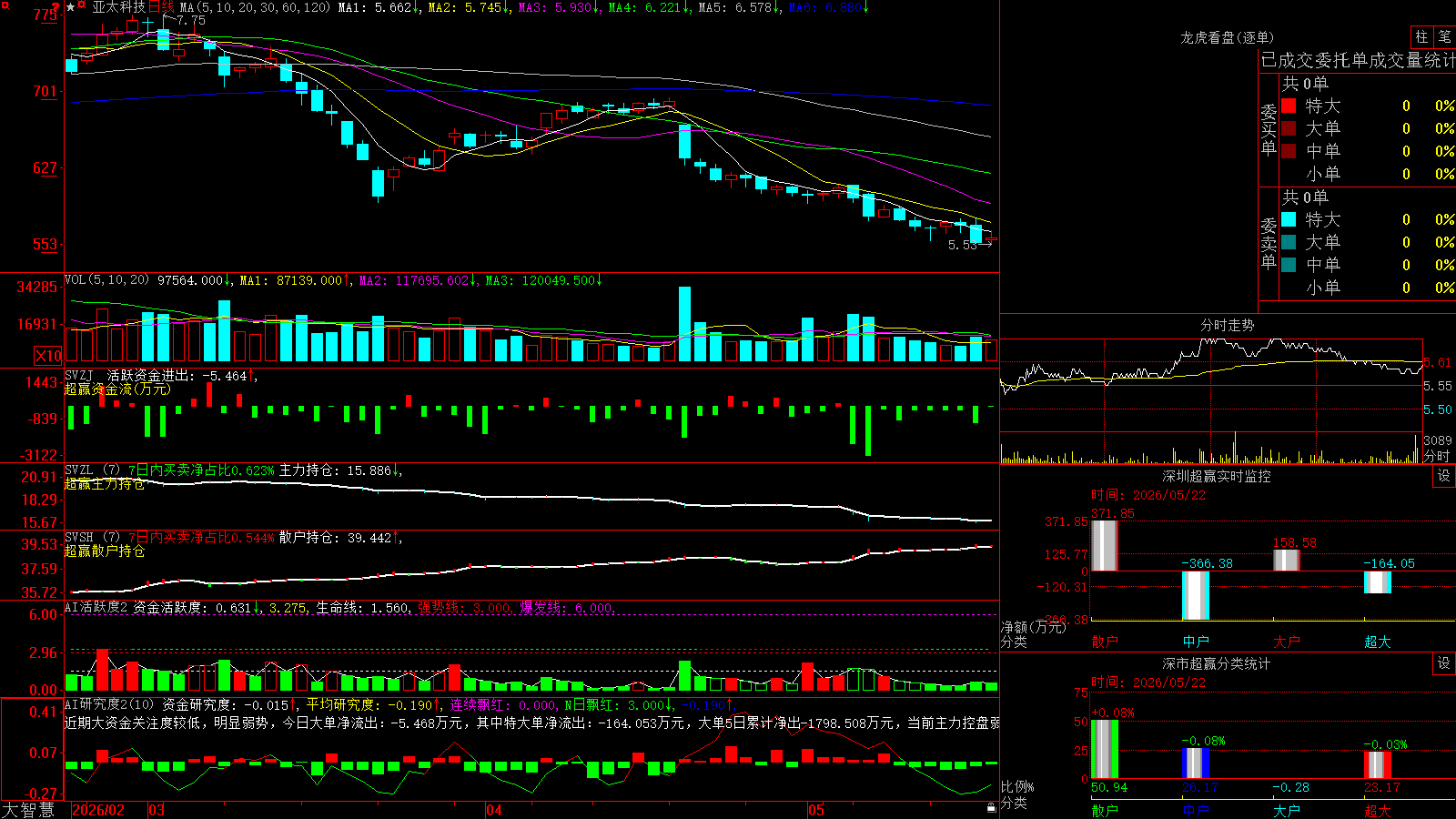Click the small lock icon under the chart
Screen dimensions: 1456x819
point(992,808)
